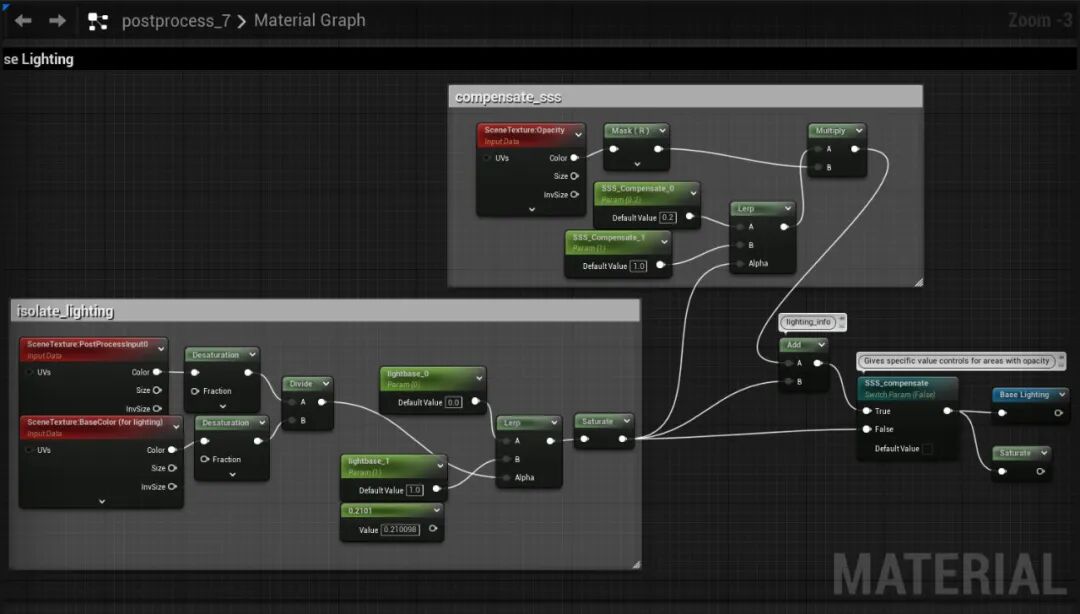Click the lightbase_1 output pin

point(437,489)
